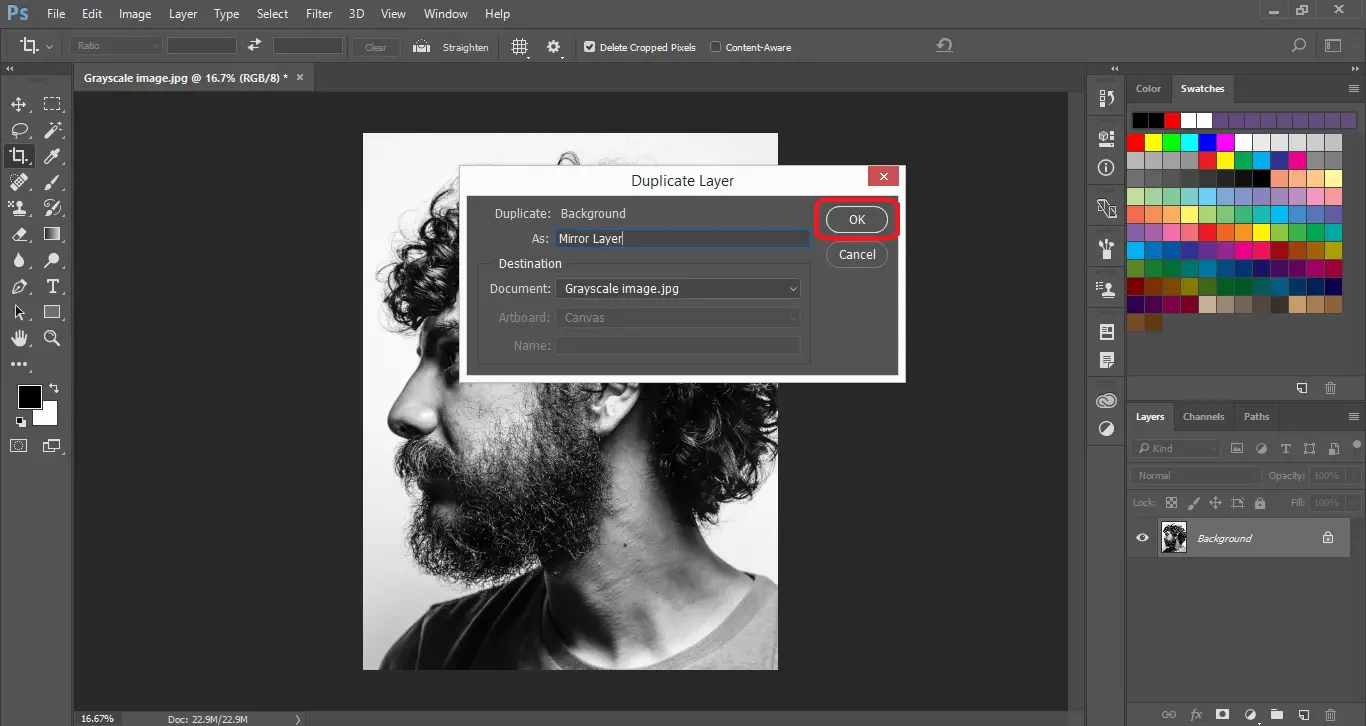The width and height of the screenshot is (1366, 726).
Task: Open crop overlay grid options
Action: click(x=519, y=47)
